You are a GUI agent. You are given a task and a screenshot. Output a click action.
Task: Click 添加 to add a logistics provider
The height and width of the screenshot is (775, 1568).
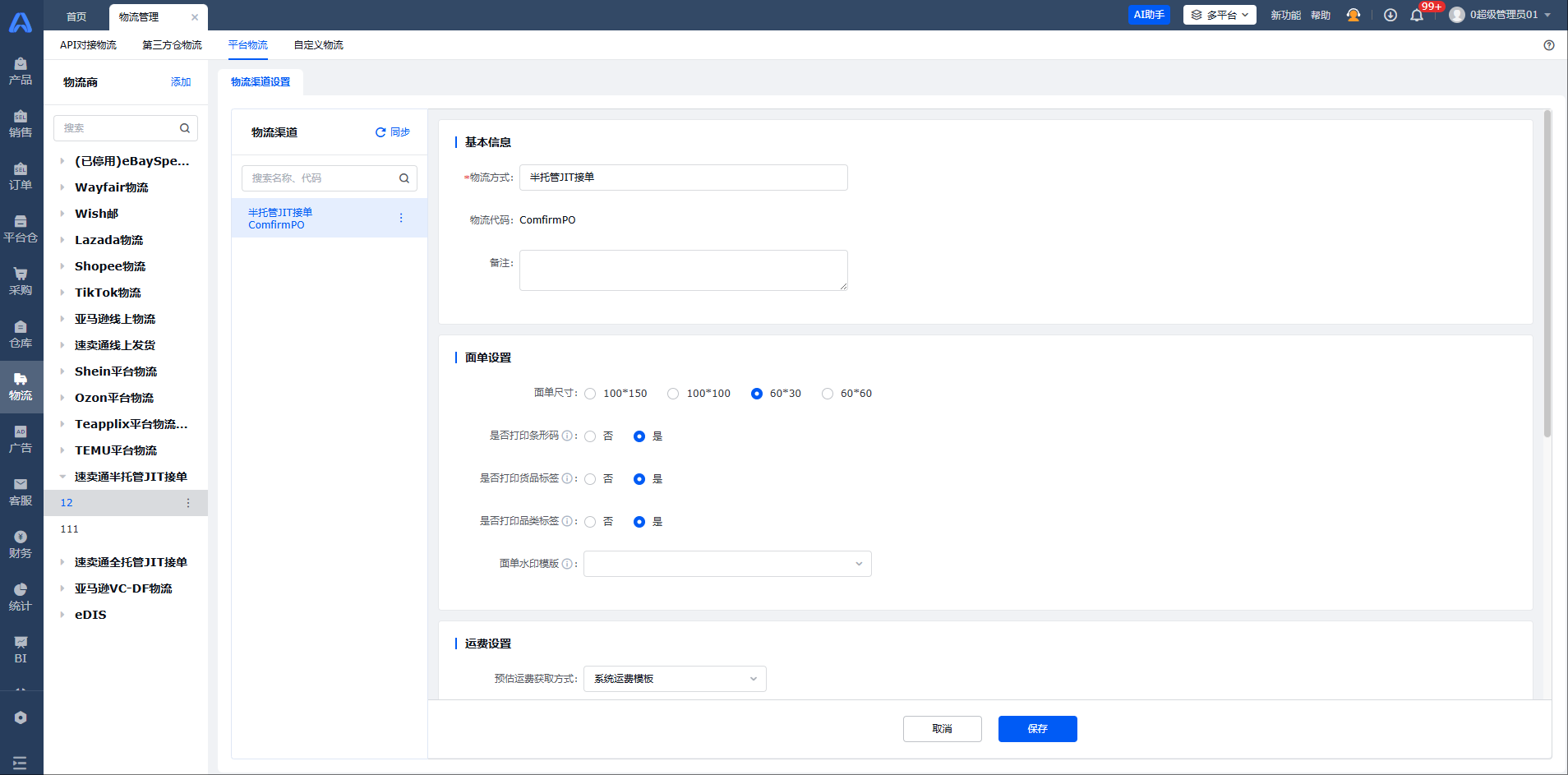click(181, 82)
